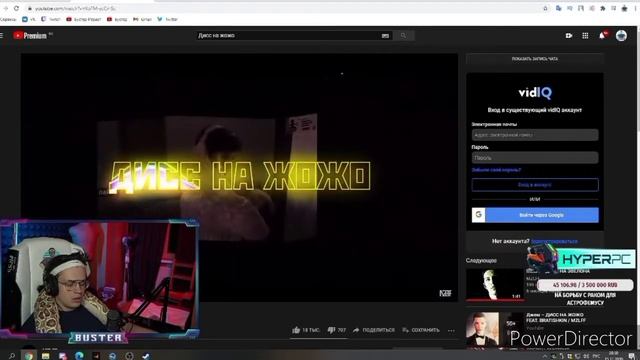This screenshot has width=640, height=360.
Task: Open the on-screen keyboard in search box
Action: 385,36
